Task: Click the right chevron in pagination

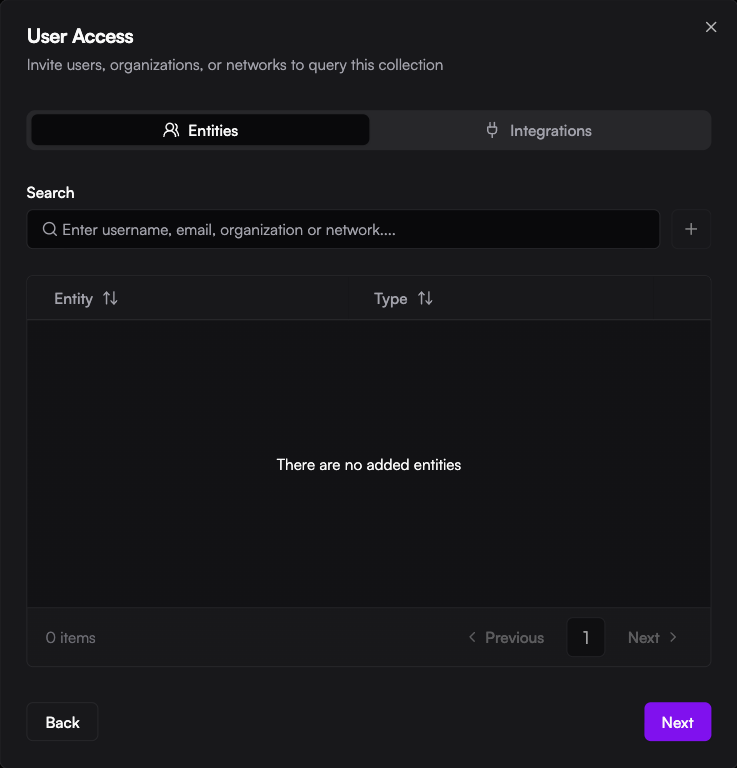Action: [x=673, y=638]
